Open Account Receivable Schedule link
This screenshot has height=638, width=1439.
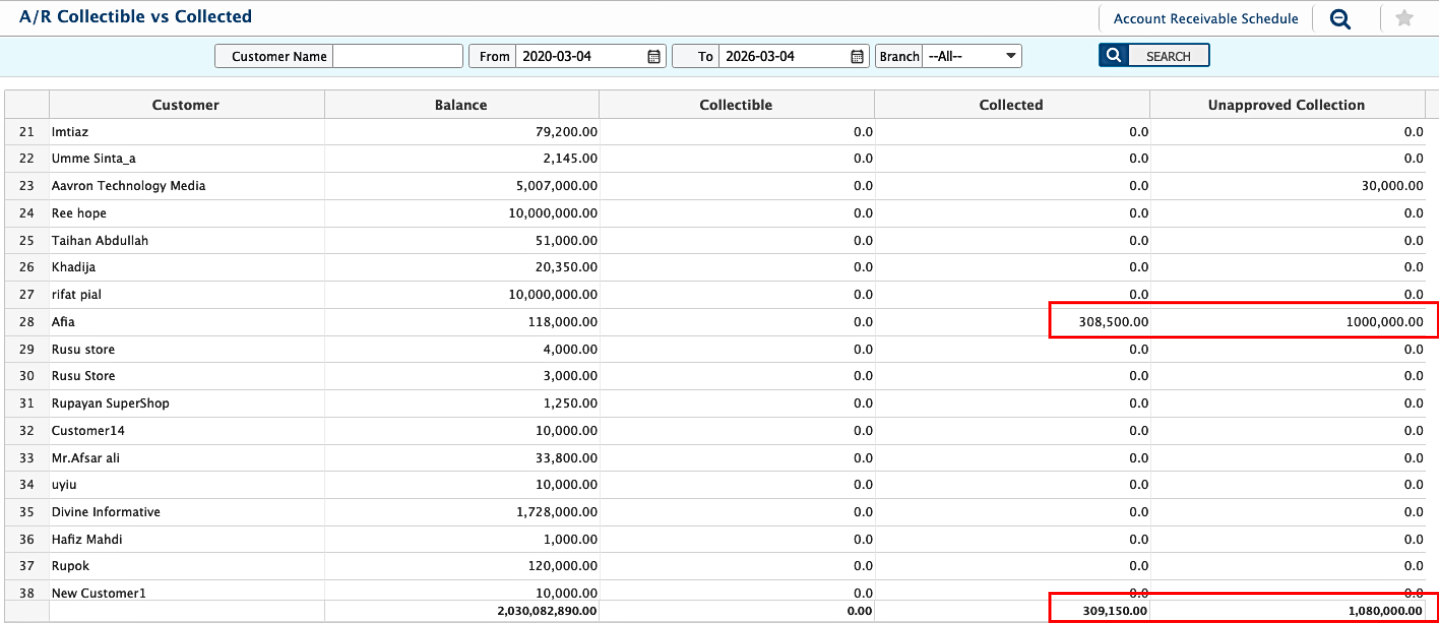(1205, 19)
